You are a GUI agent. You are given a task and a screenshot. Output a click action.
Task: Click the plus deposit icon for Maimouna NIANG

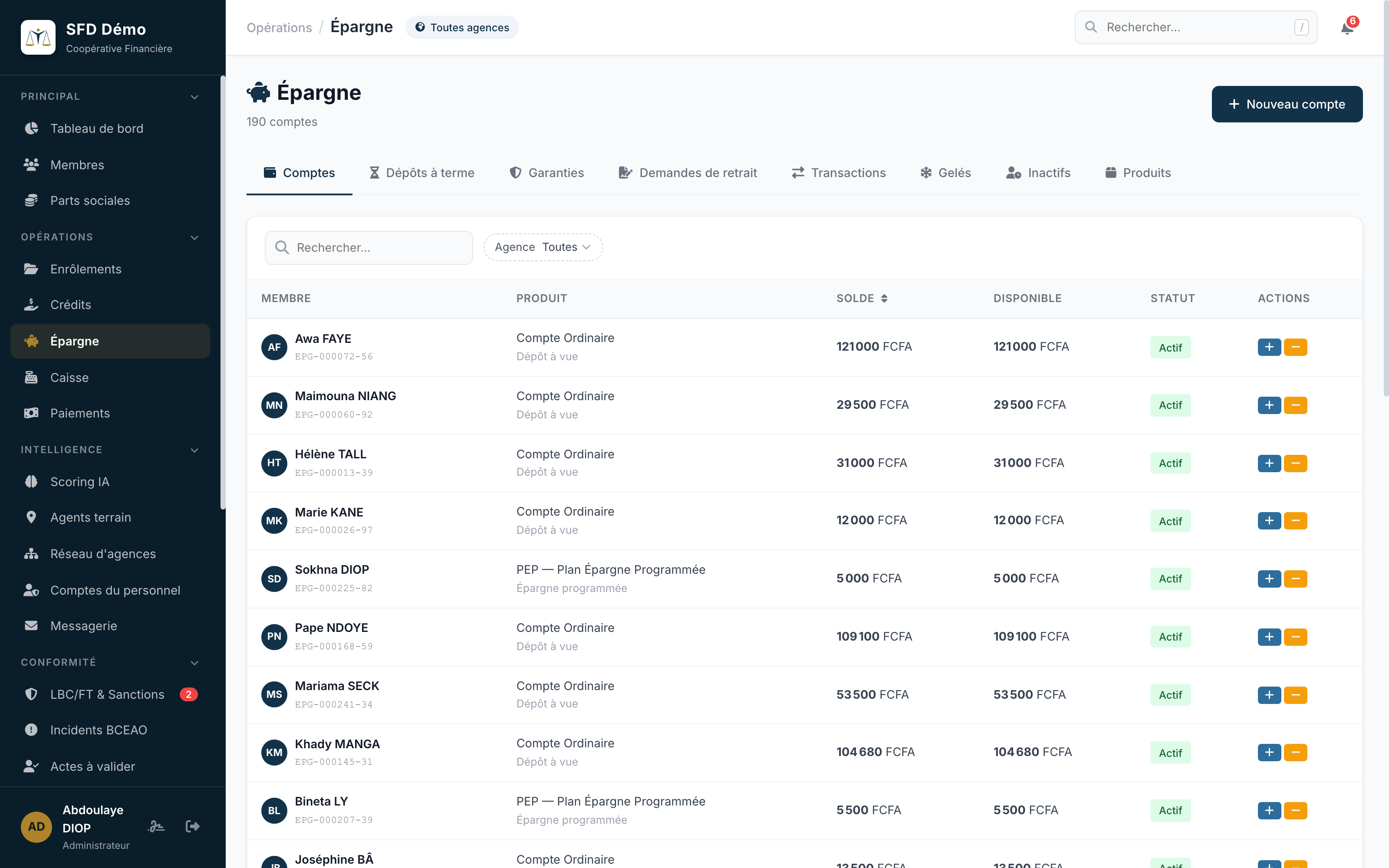[x=1269, y=405]
